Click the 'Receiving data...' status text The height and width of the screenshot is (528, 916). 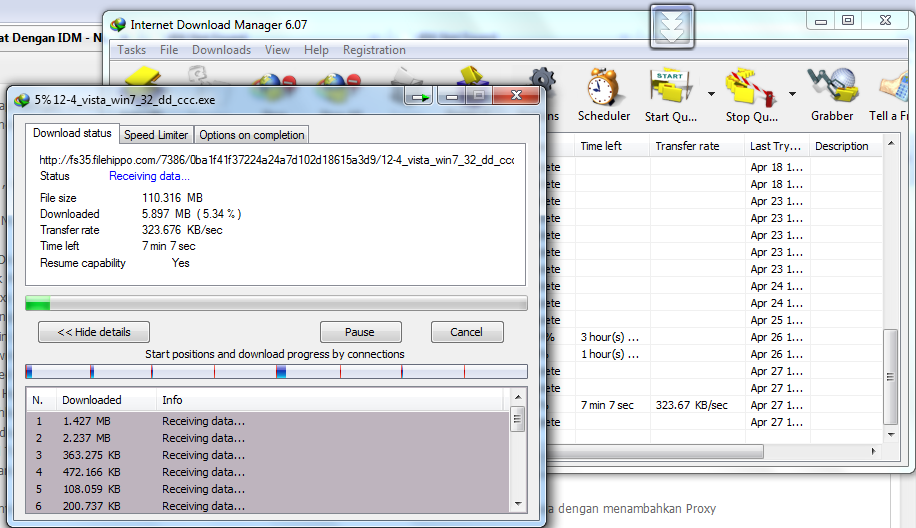pos(149,176)
